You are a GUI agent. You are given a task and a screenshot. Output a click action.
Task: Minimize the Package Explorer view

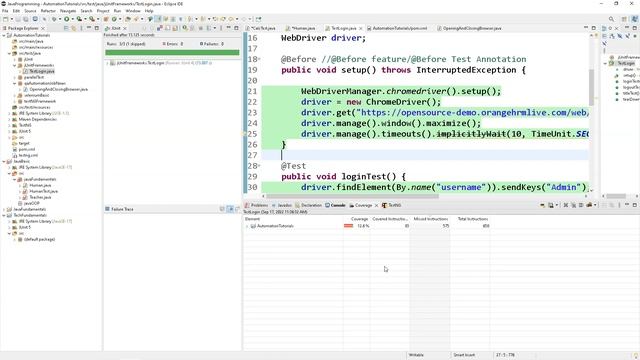click(x=89, y=28)
